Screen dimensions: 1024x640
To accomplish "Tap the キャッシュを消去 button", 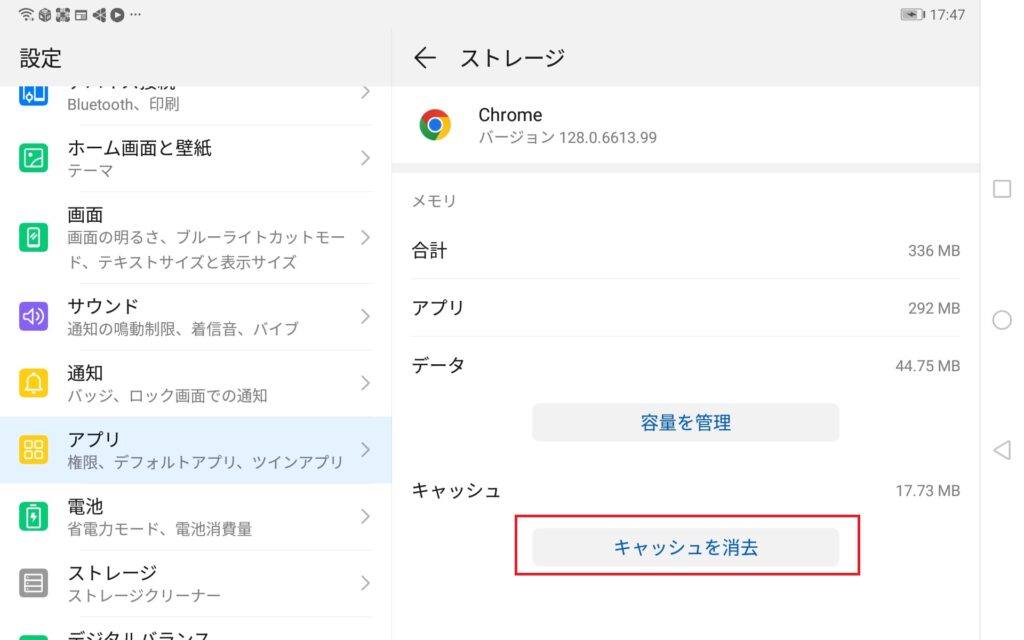I will coord(686,547).
